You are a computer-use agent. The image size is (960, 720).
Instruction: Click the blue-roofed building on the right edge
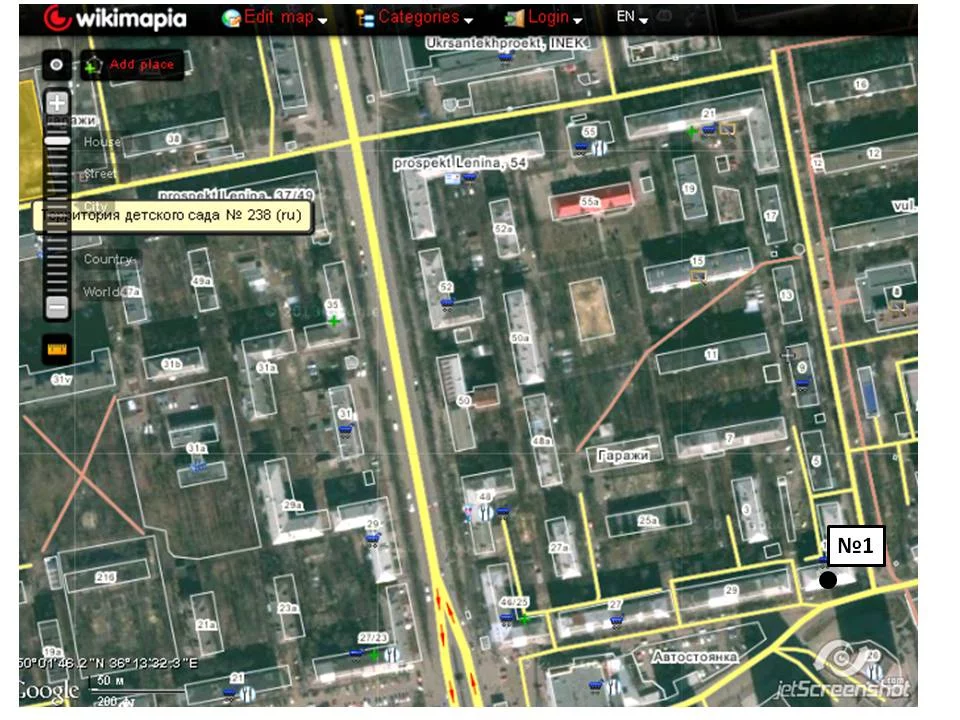(868, 392)
